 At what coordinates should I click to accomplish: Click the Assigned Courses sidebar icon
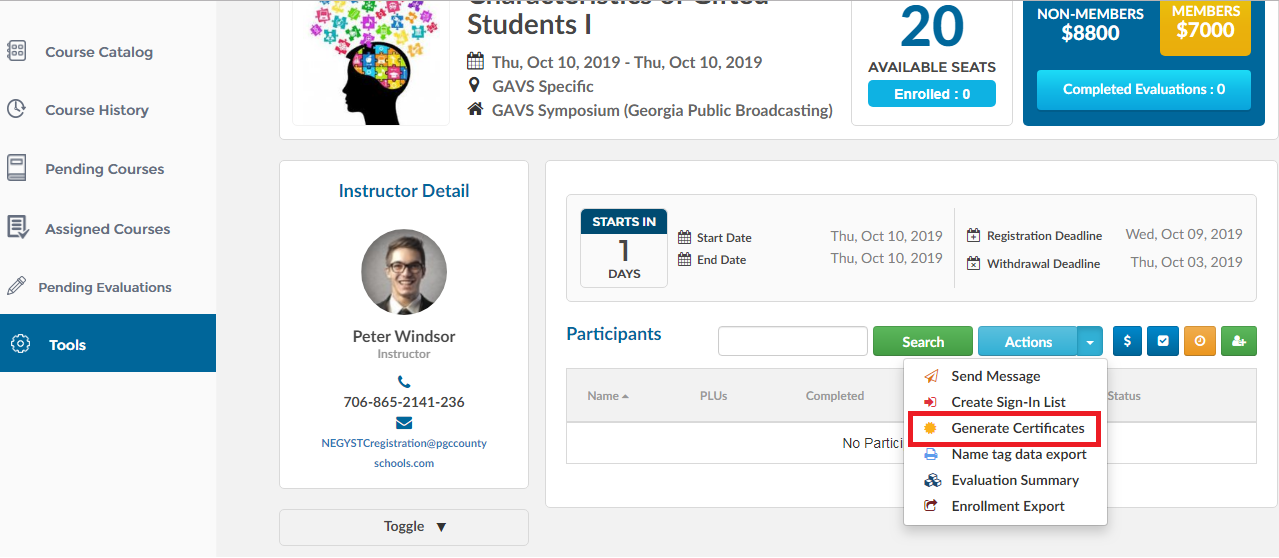tap(17, 228)
